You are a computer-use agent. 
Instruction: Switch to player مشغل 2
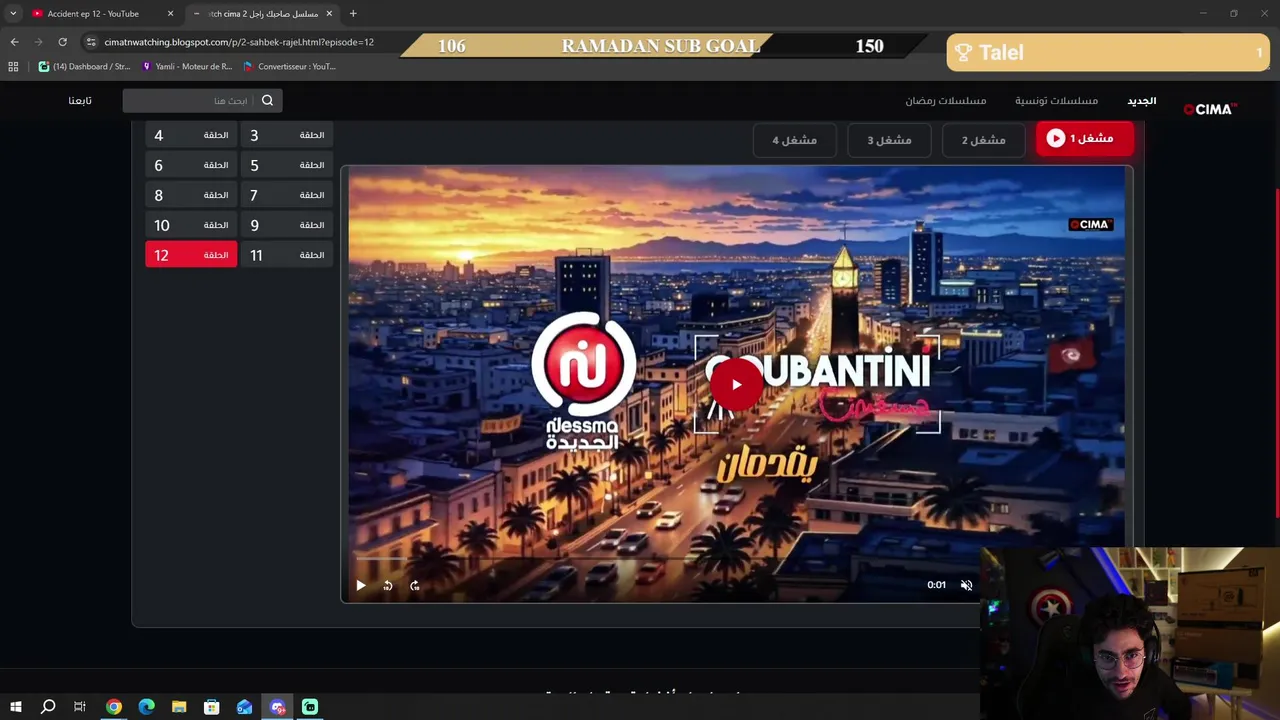click(984, 140)
